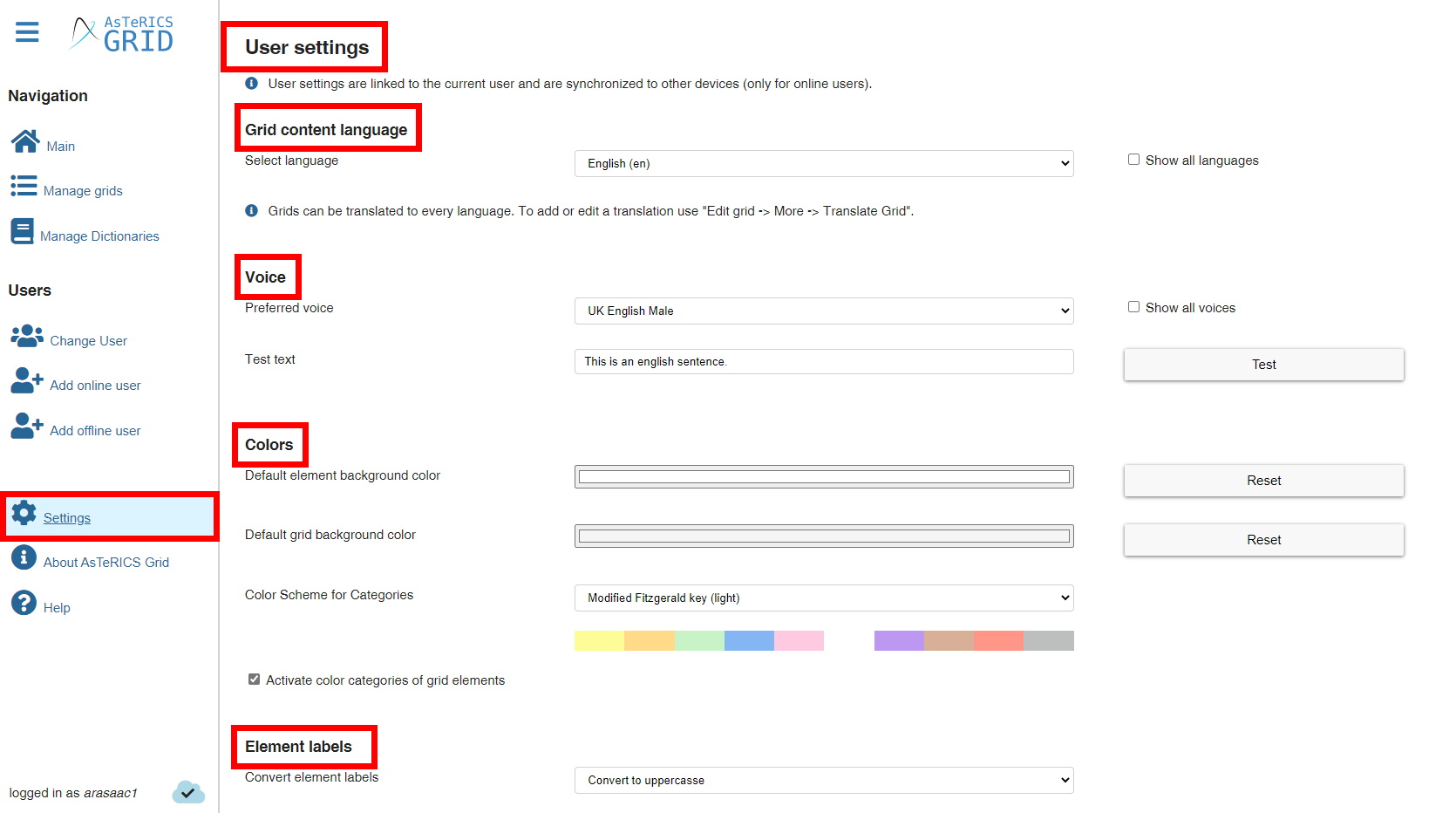This screenshot has width=1456, height=813.
Task: Enable Show all voices
Action: click(1133, 306)
